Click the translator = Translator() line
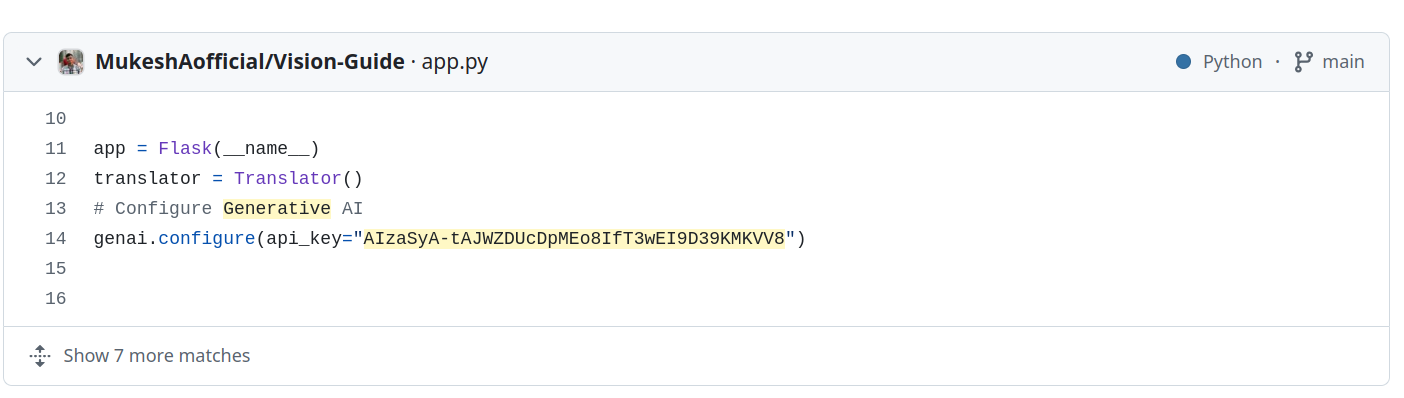1404x398 pixels. [228, 179]
